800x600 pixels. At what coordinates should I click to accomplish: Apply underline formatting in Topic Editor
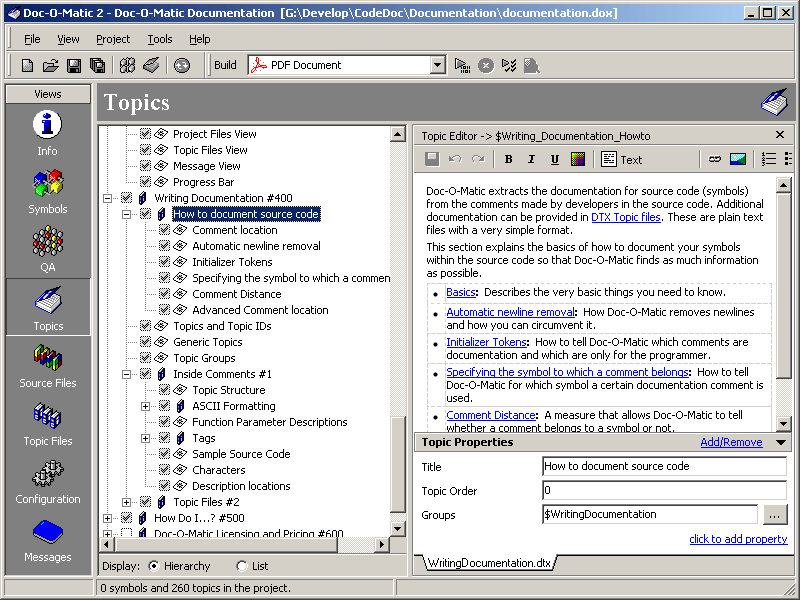click(x=552, y=159)
